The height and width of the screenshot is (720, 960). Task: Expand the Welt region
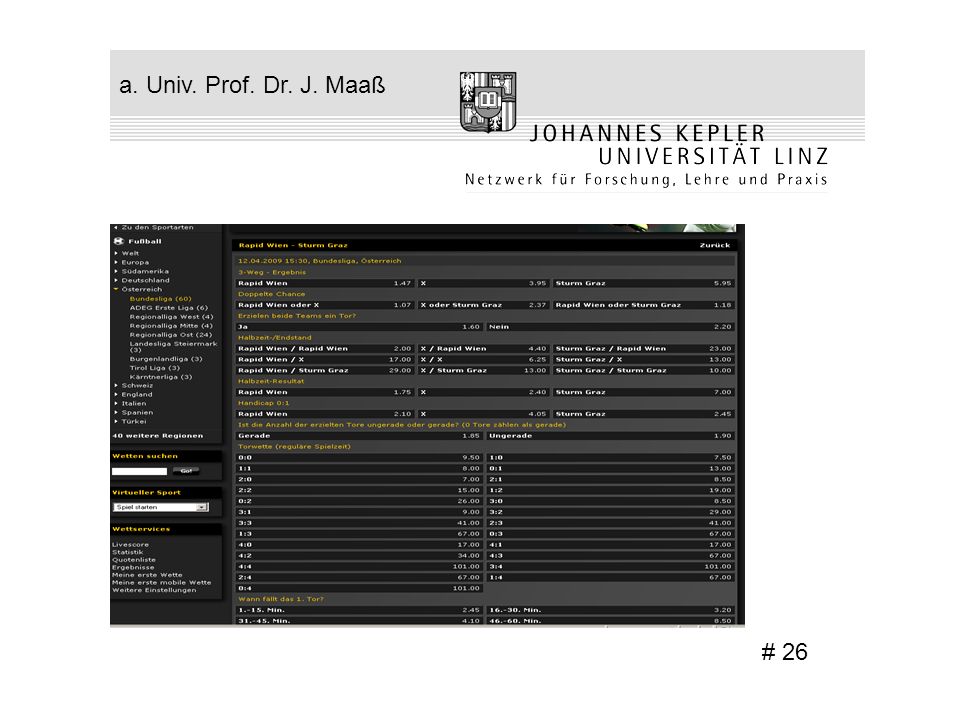[130, 253]
